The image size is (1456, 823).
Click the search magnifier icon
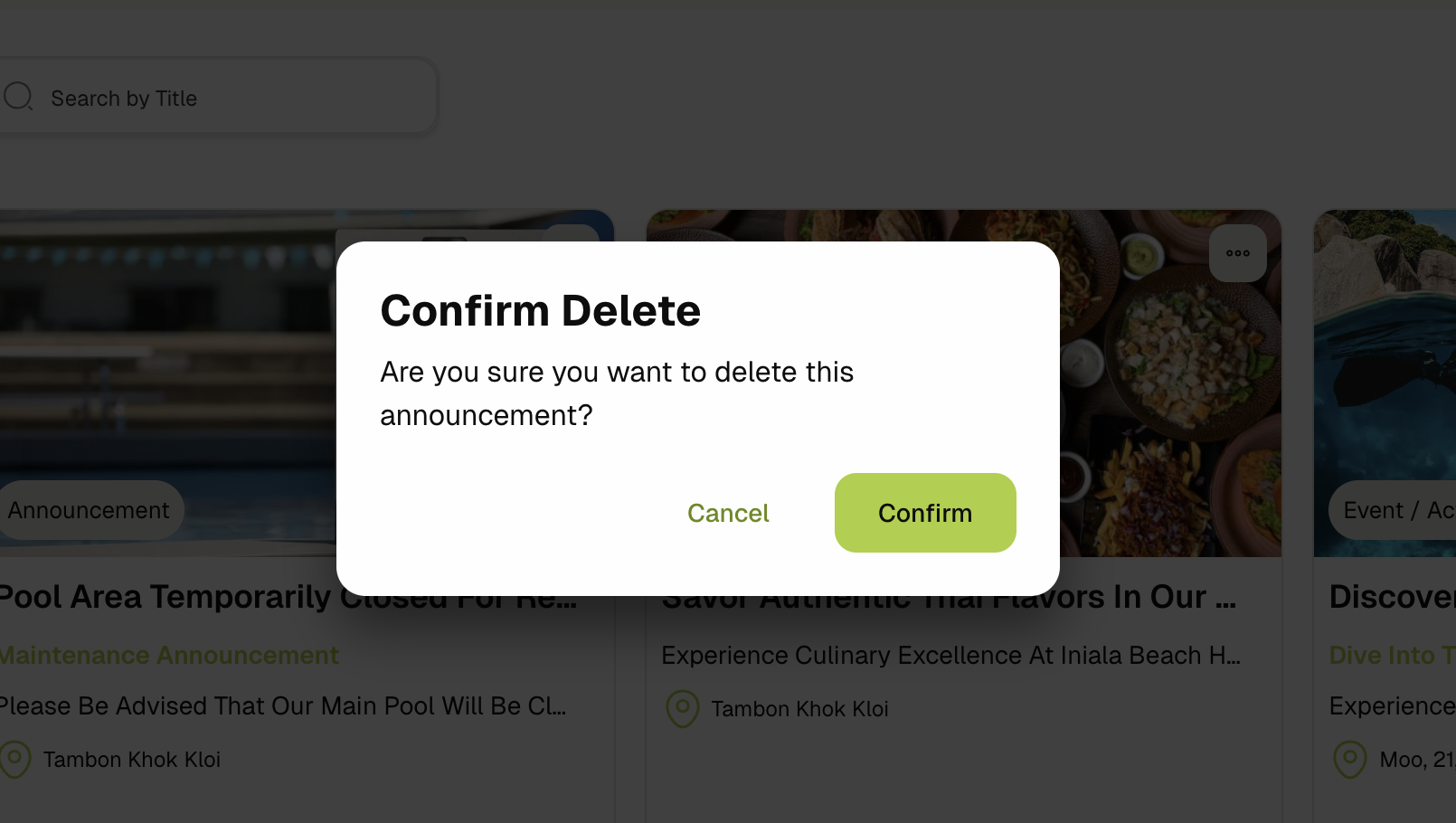coord(18,95)
